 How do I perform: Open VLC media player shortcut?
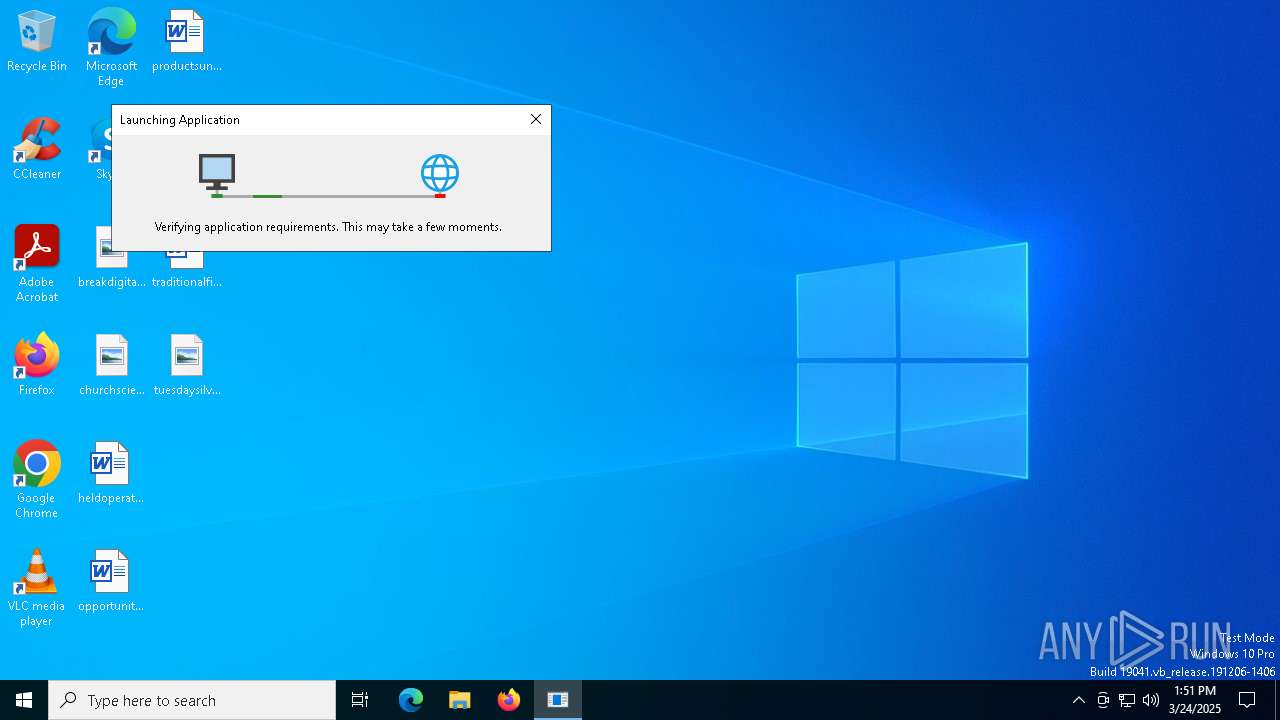click(x=37, y=588)
